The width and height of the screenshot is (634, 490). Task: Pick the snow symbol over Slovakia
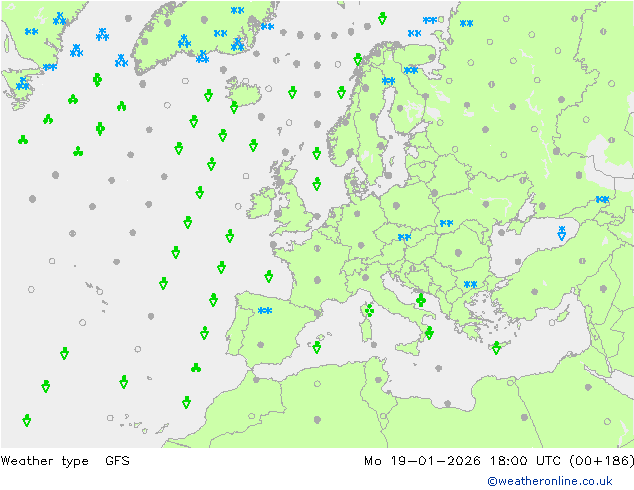446,223
